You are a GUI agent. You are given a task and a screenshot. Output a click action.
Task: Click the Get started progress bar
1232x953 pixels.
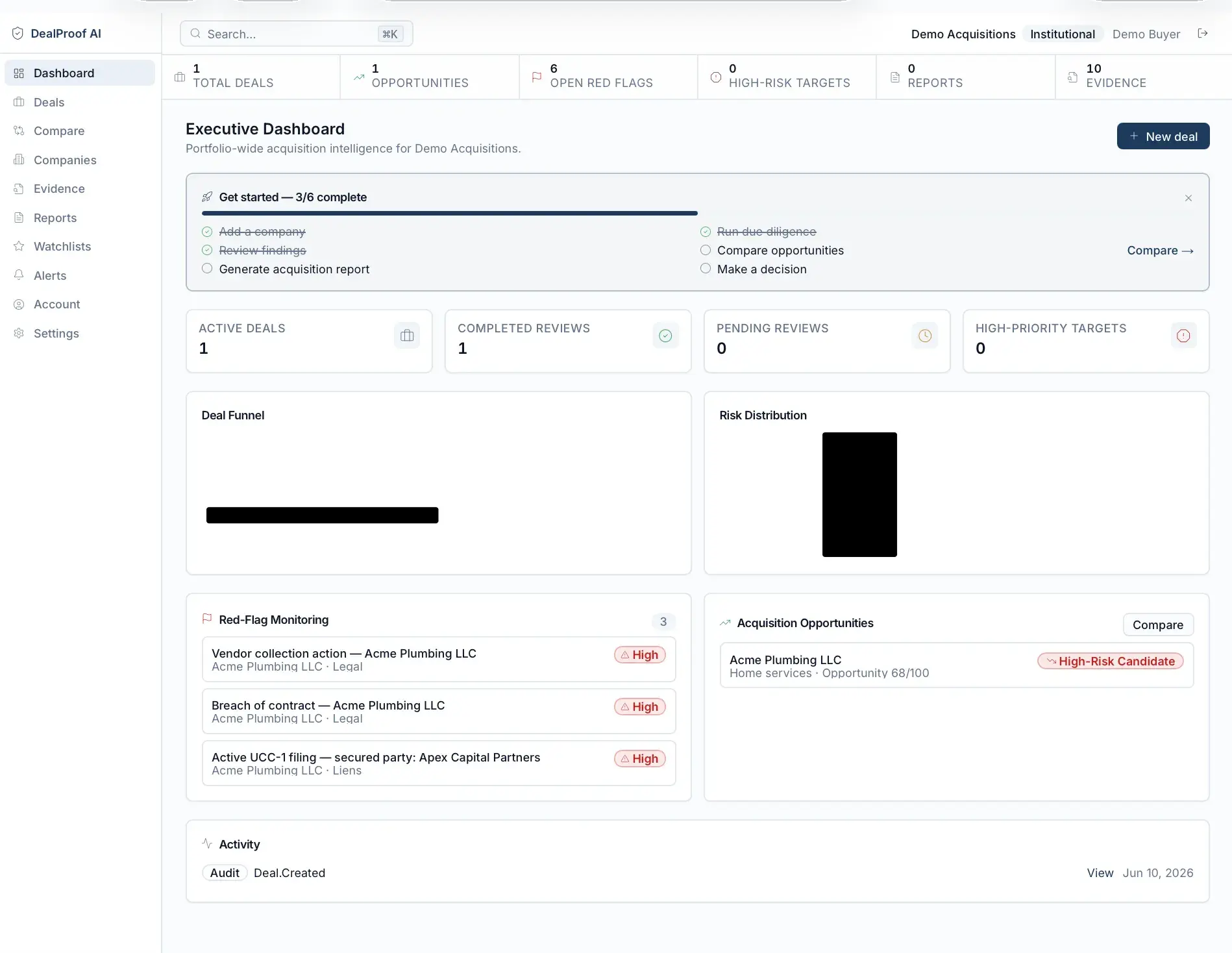point(698,213)
